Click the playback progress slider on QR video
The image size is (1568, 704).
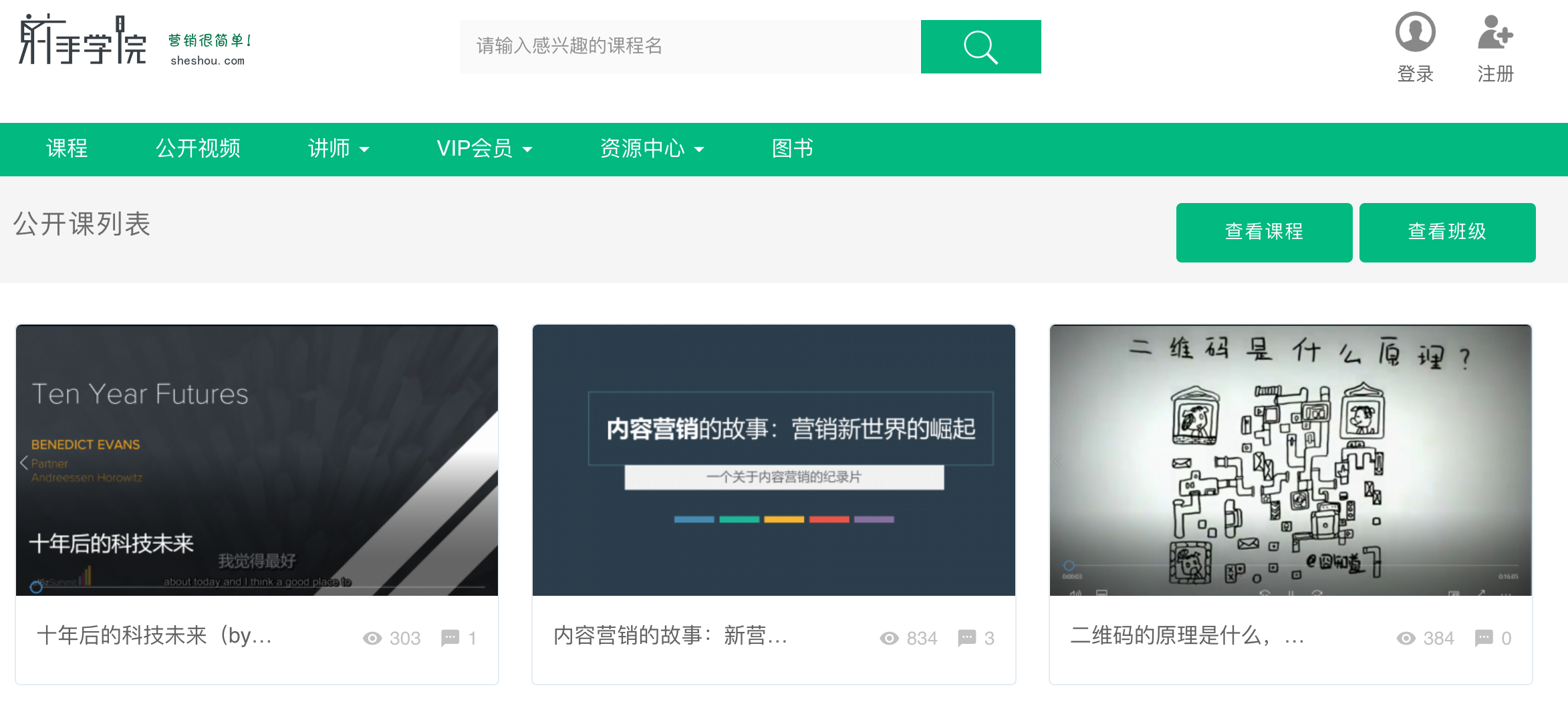click(1069, 565)
